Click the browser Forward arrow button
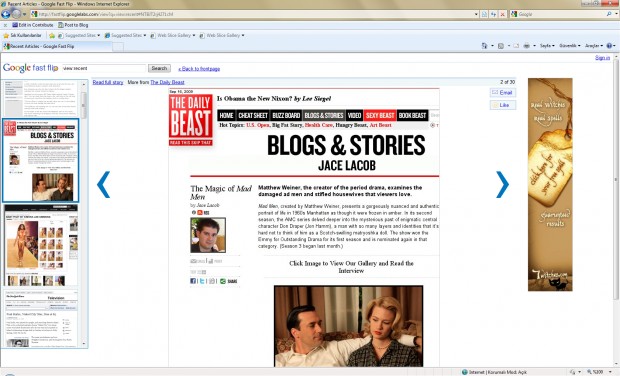The height and width of the screenshot is (376, 620). [16, 14]
